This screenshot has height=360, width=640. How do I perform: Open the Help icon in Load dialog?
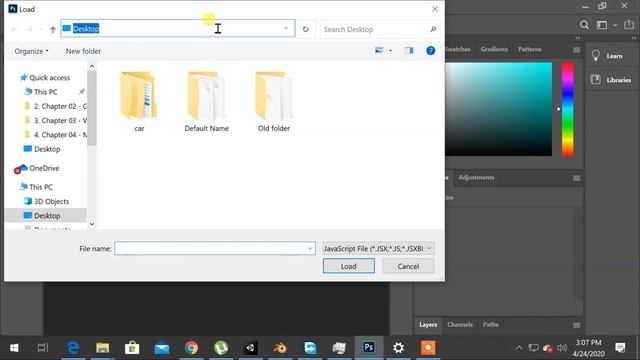click(x=430, y=51)
